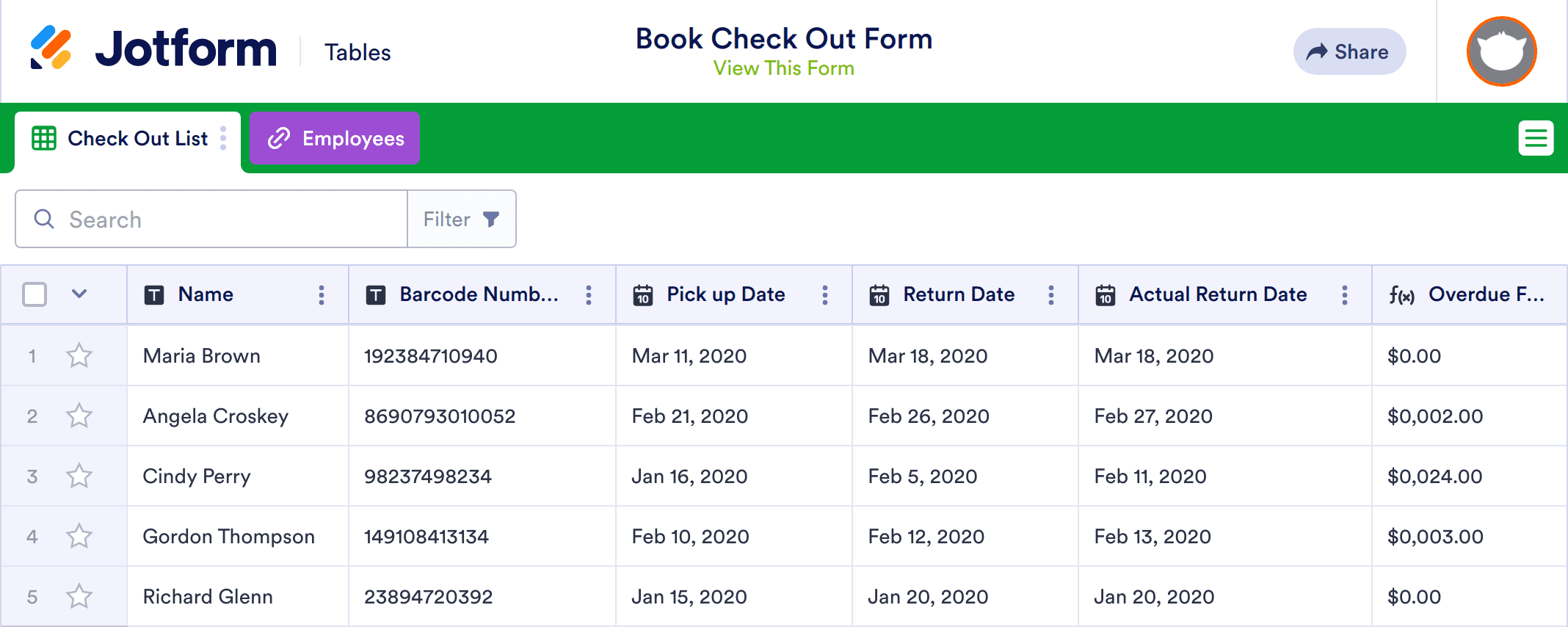Click the search magnifier icon
This screenshot has height=627, width=1568.
pyautogui.click(x=44, y=219)
